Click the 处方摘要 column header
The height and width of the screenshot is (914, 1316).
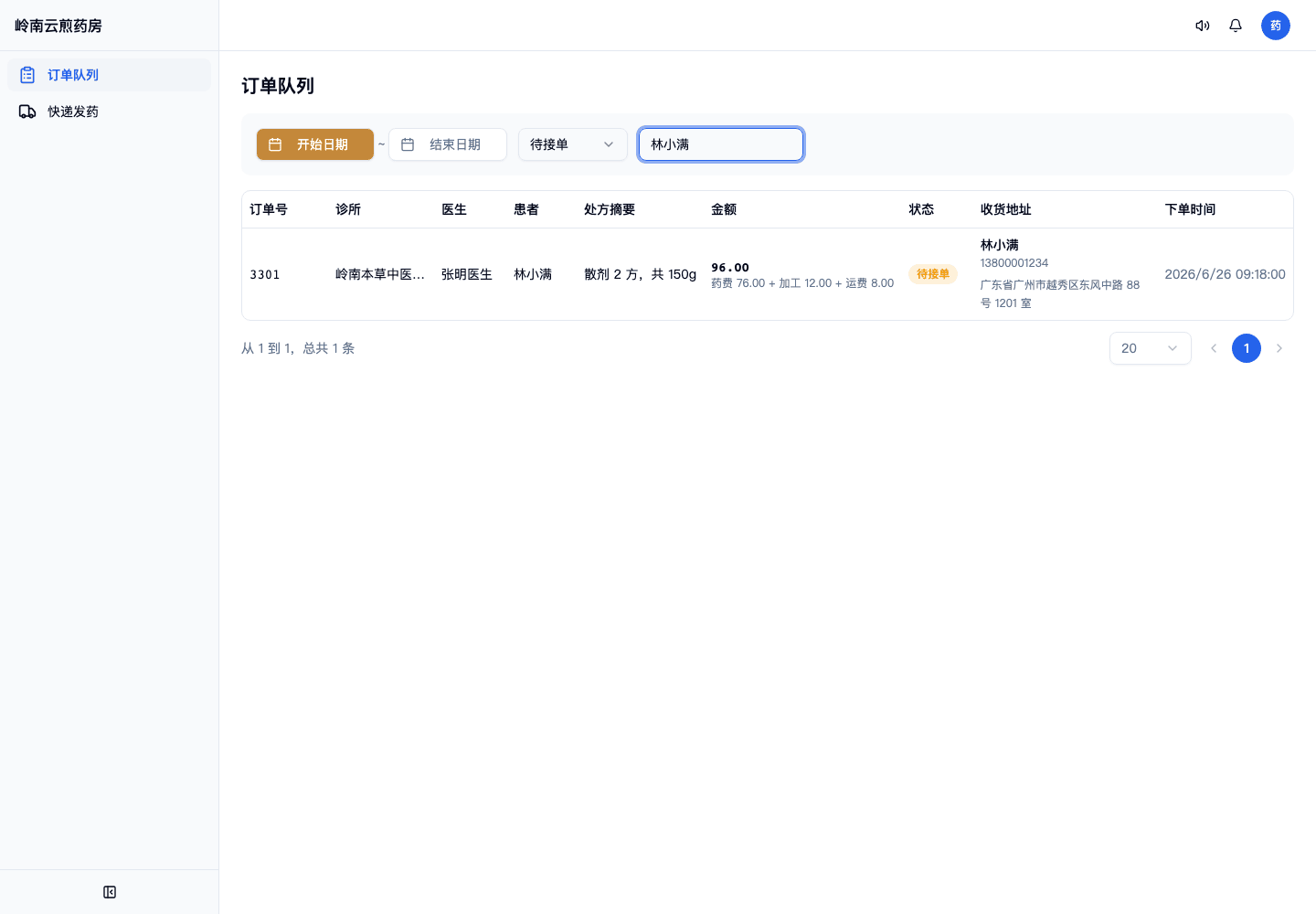(610, 209)
